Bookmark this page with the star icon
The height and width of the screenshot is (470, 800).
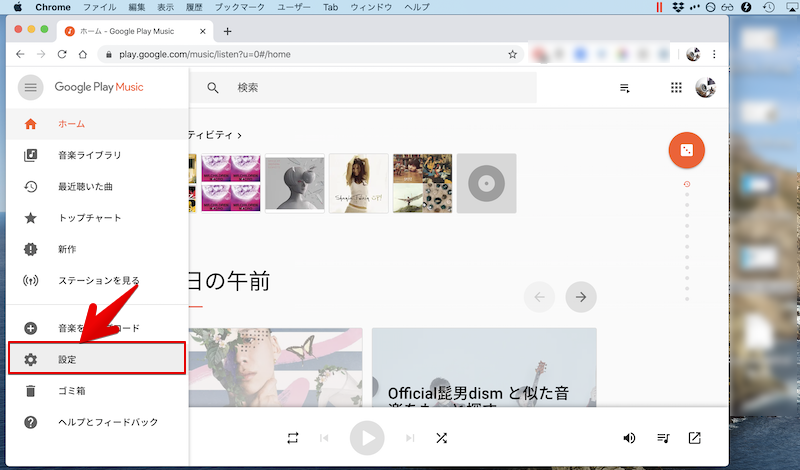point(513,54)
